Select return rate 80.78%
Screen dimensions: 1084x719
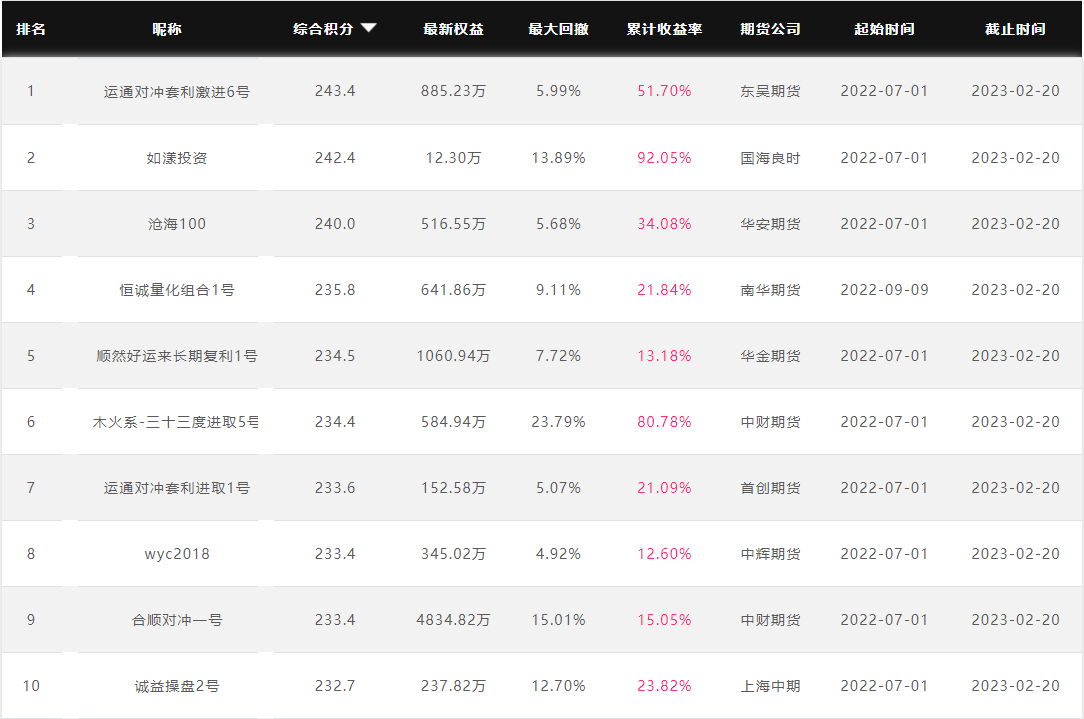pos(664,422)
